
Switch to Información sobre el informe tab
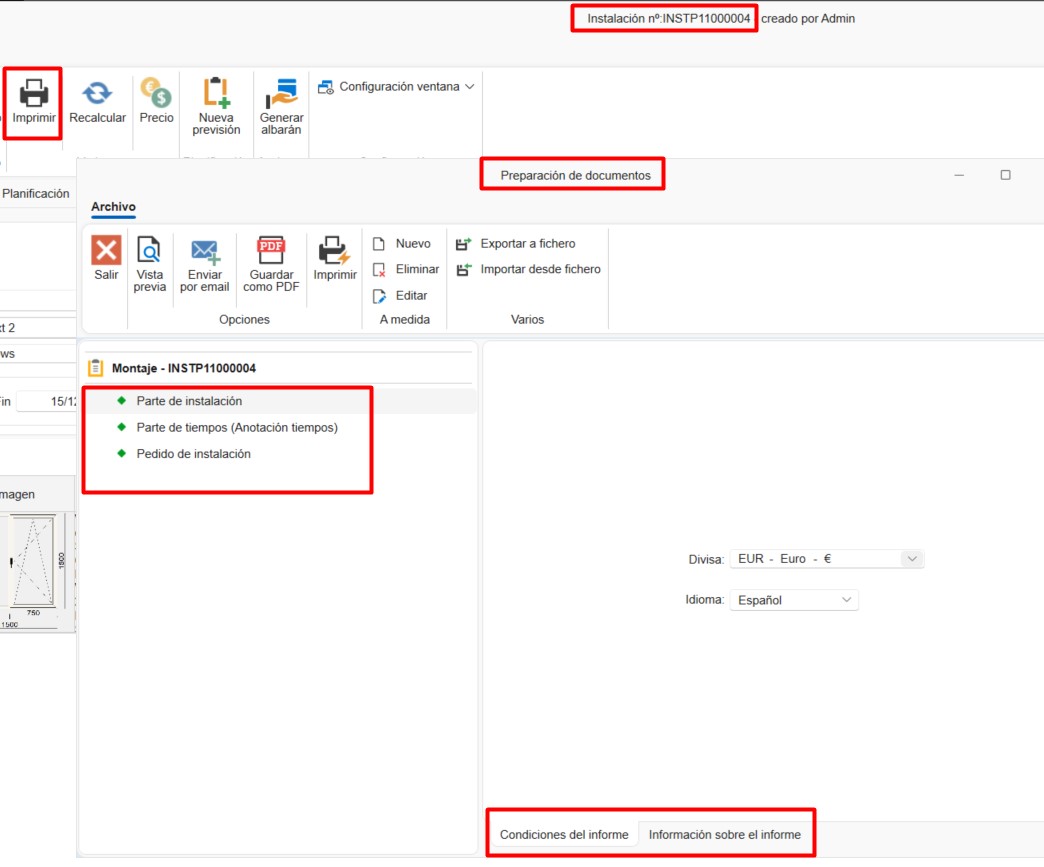[x=724, y=834]
